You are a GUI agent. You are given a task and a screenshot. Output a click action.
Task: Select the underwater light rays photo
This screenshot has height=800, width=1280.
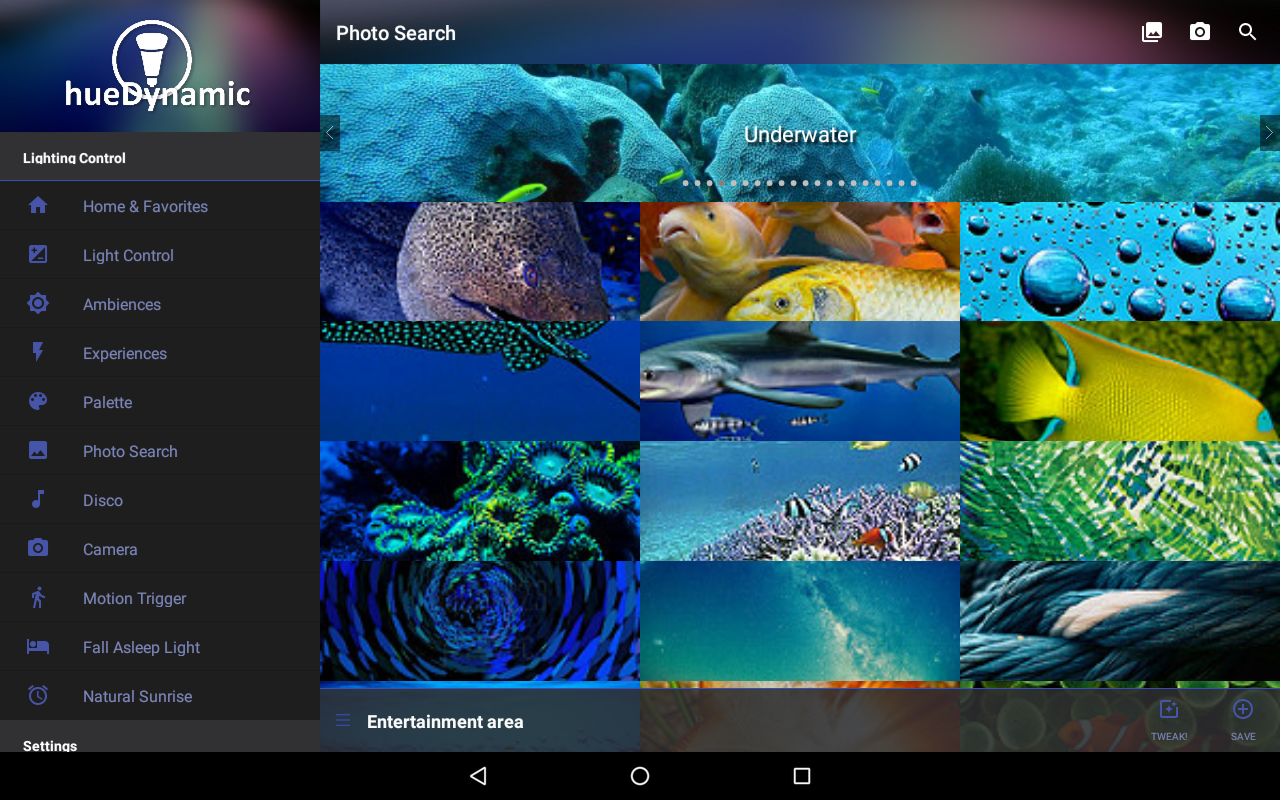800,621
